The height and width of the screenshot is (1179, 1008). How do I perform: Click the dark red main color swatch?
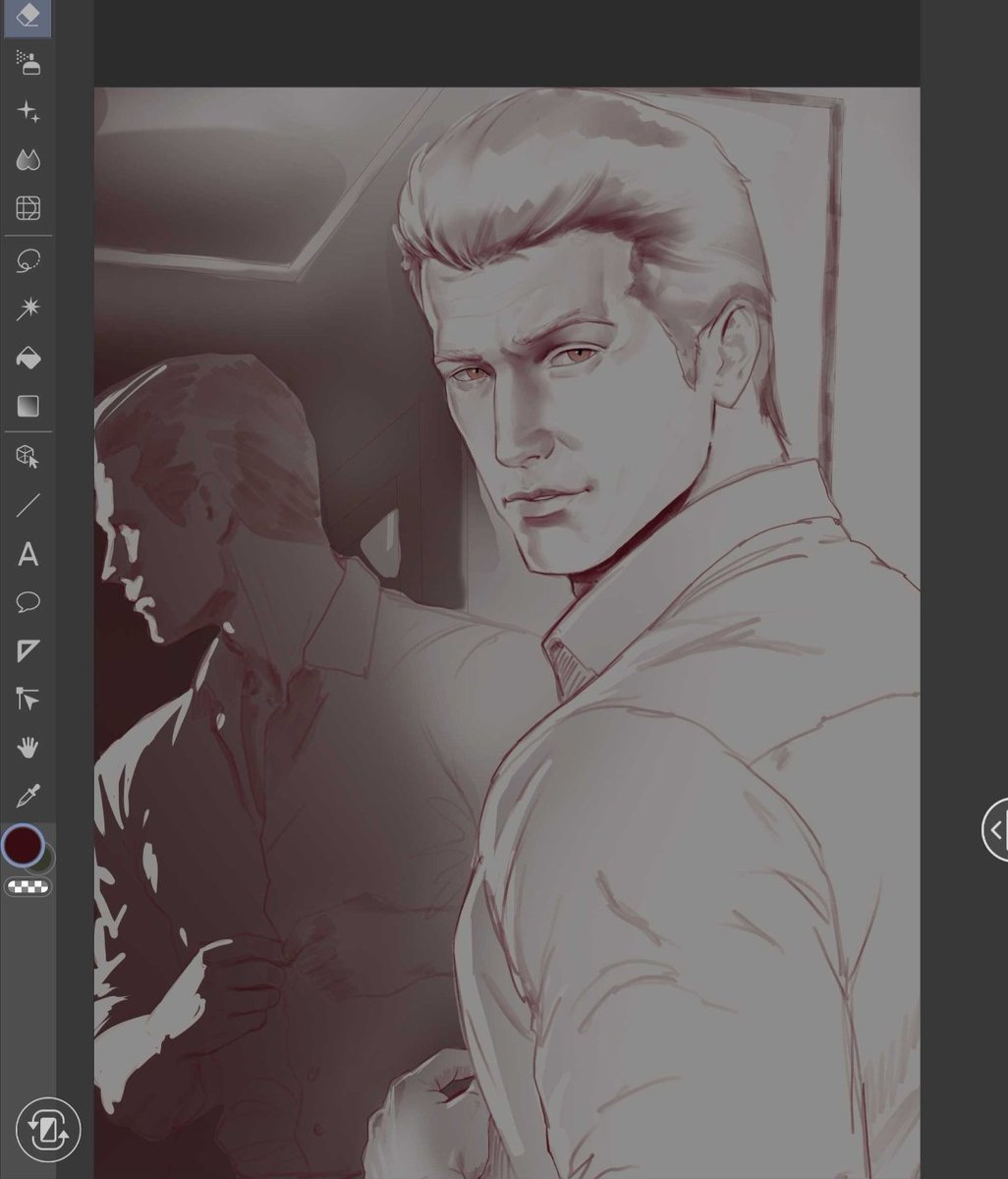pyautogui.click(x=22, y=845)
